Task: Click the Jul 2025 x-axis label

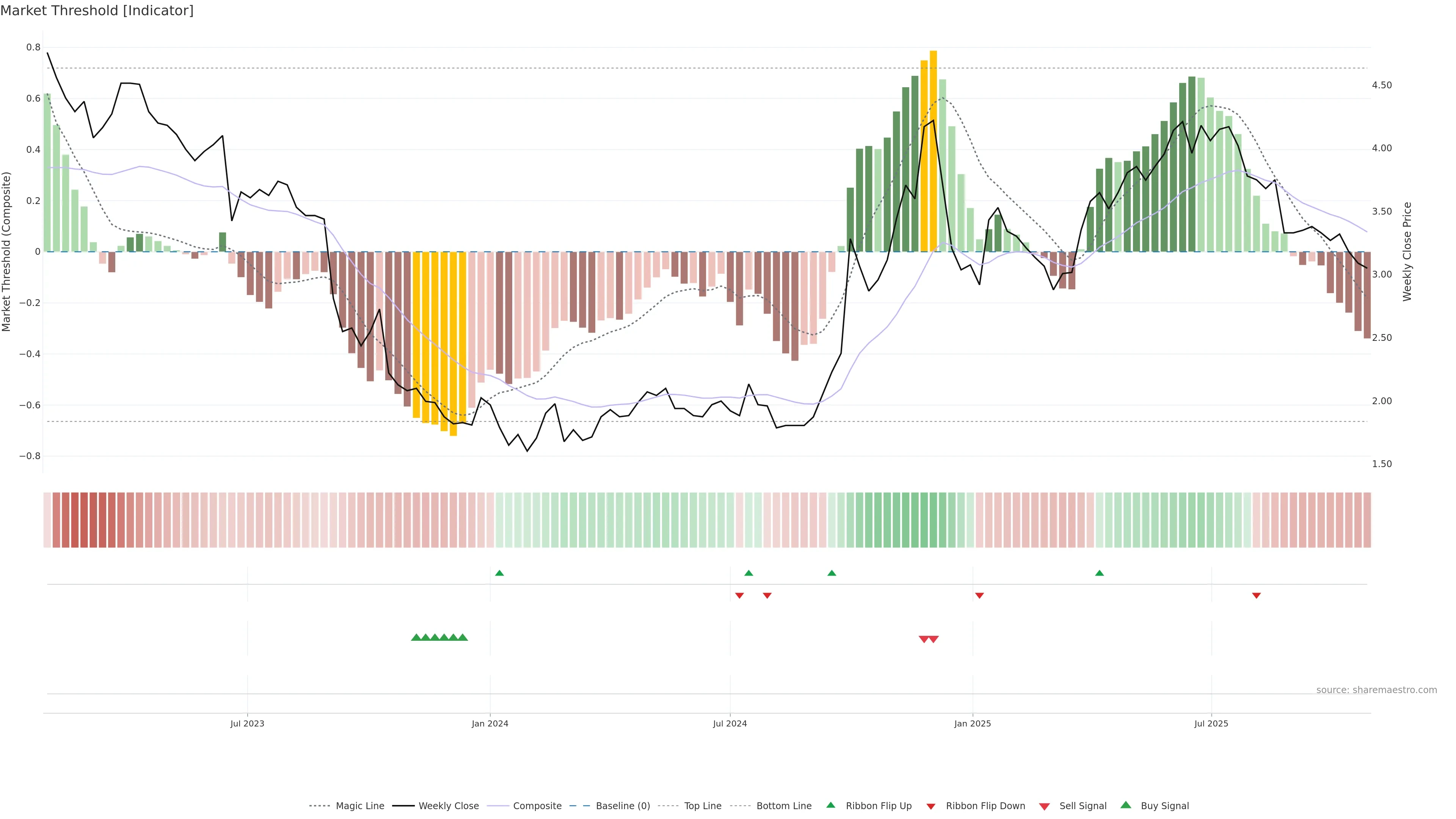Action: 1211,723
